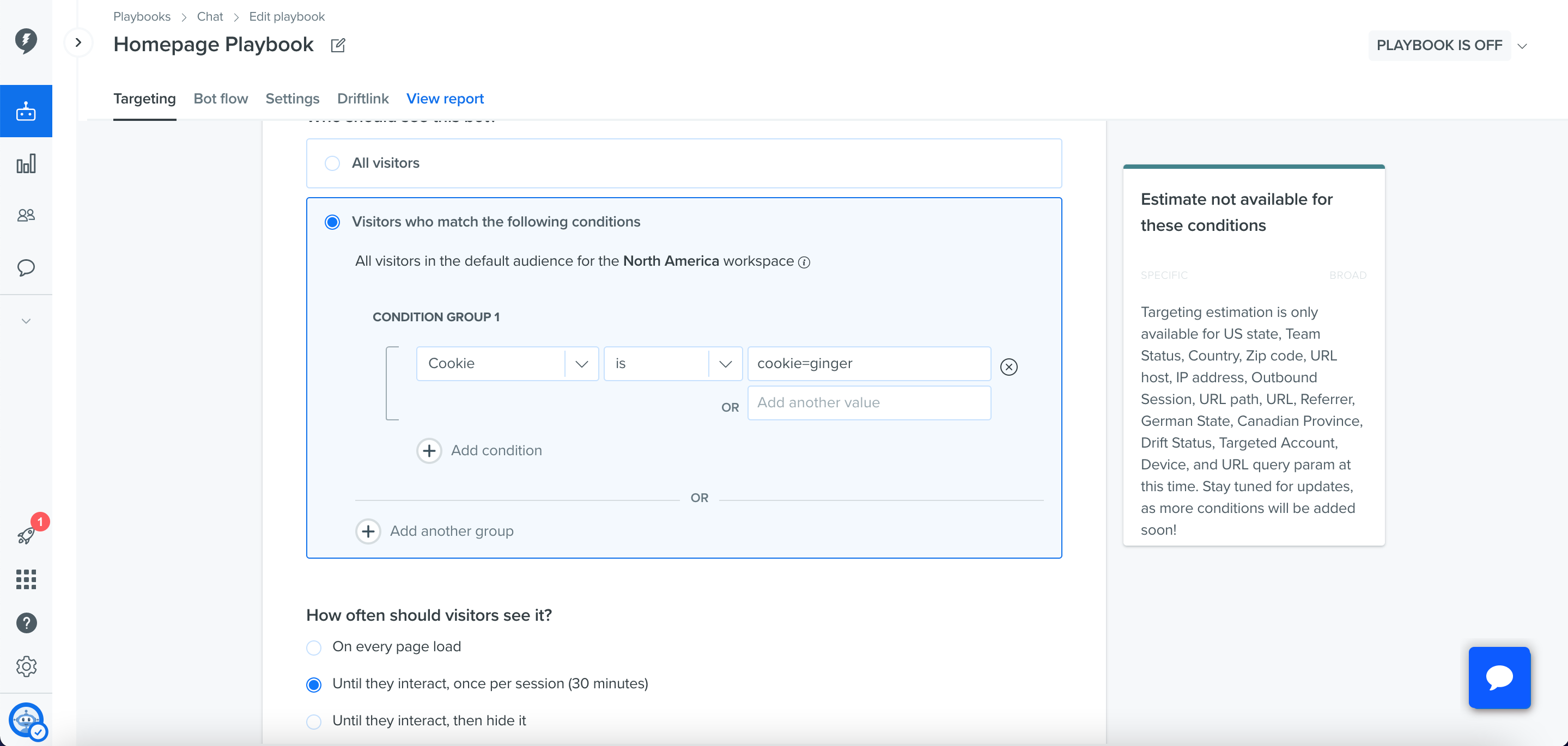Expand the sidebar panel with arrow button
Image resolution: width=1568 pixels, height=746 pixels.
[x=78, y=42]
